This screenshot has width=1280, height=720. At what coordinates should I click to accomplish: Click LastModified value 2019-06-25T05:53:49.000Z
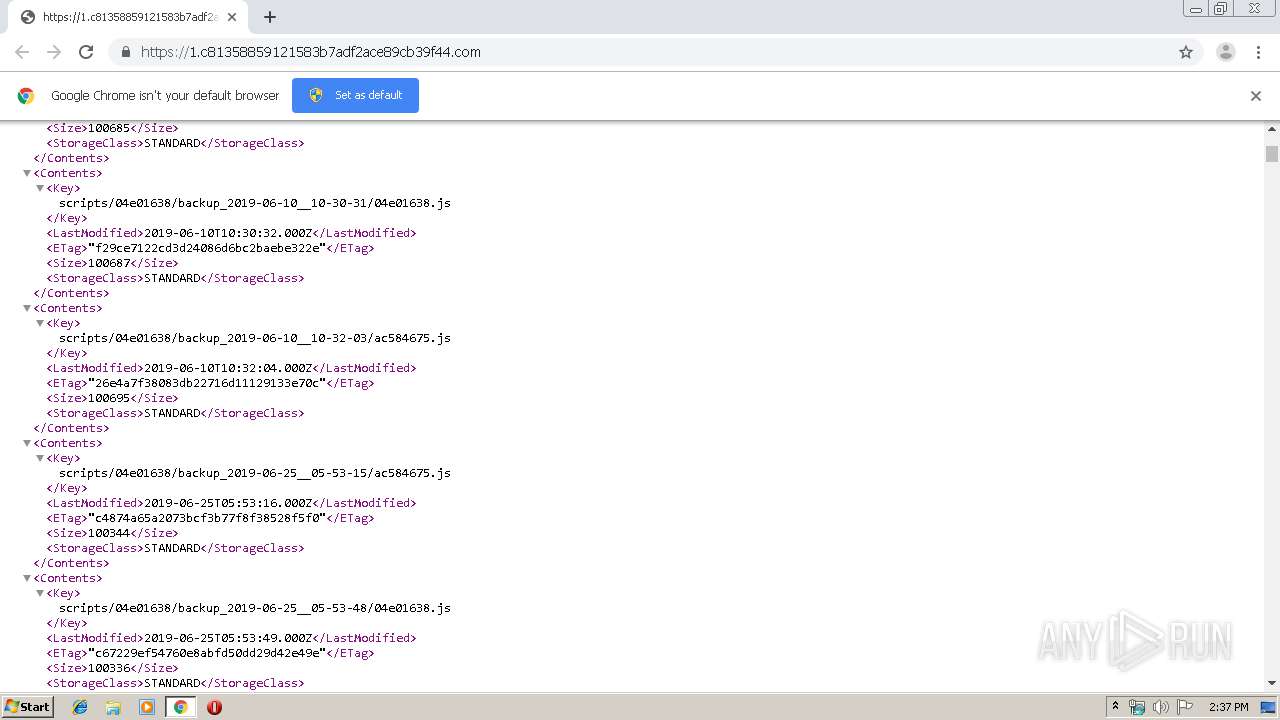tap(228, 638)
